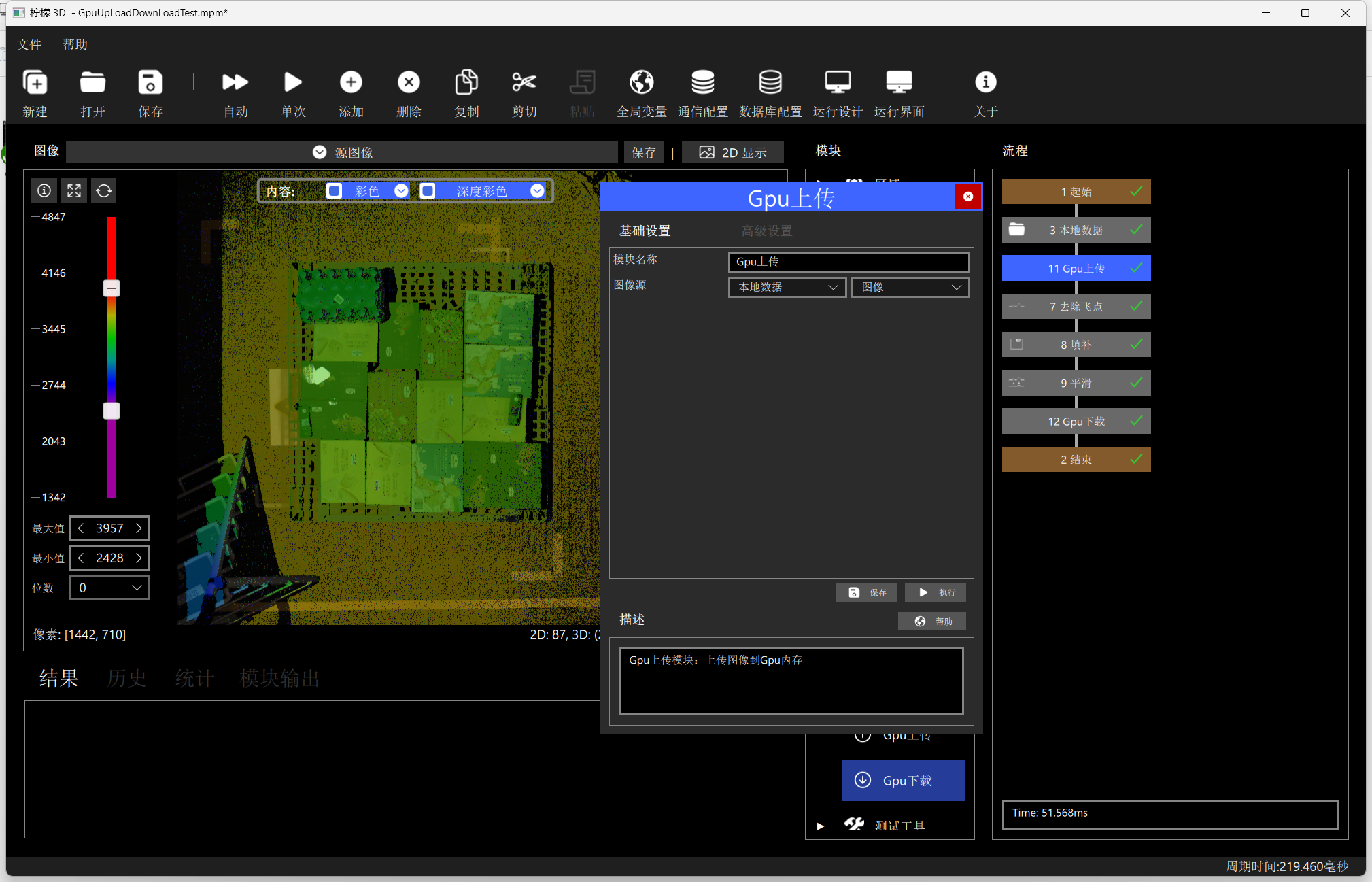Screen dimensions: 1372x882
Task: Click the 描述 description text box
Action: [791, 681]
